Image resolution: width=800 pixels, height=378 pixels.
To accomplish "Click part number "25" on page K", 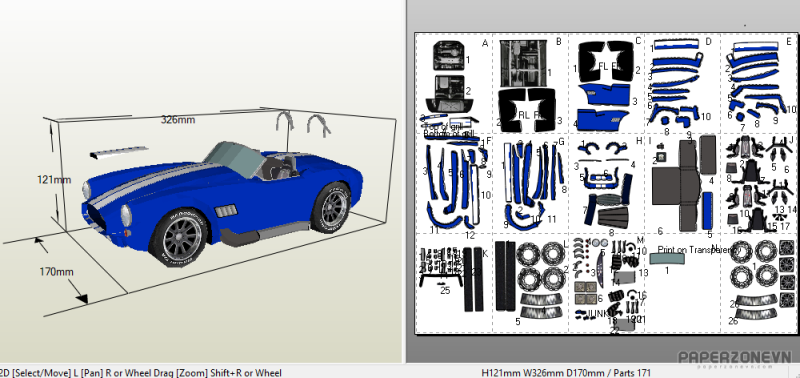I will (x=445, y=290).
